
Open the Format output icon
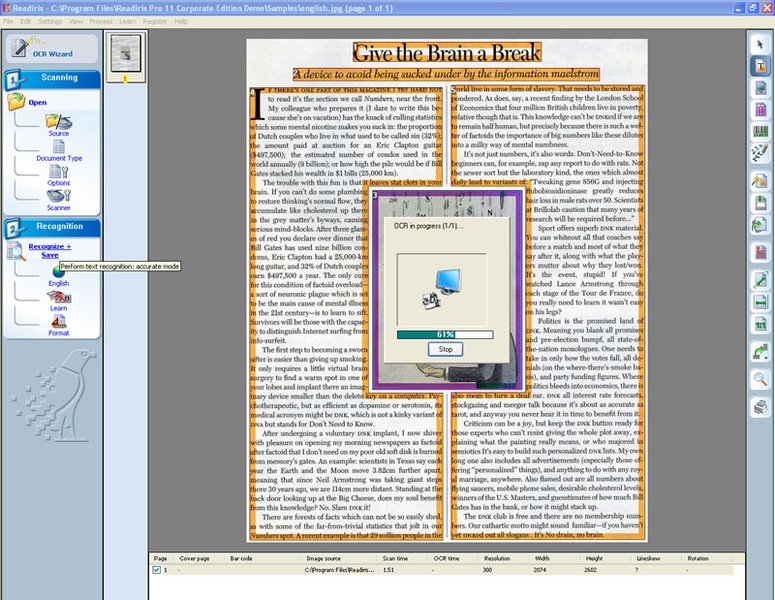click(x=59, y=322)
